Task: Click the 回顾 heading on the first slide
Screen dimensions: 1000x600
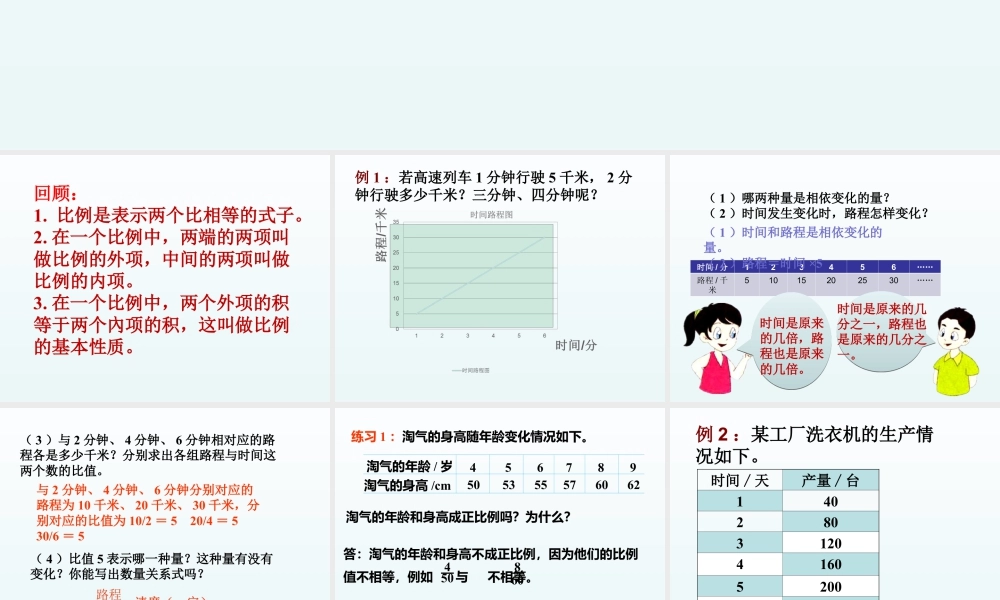Action: pyautogui.click(x=46, y=195)
